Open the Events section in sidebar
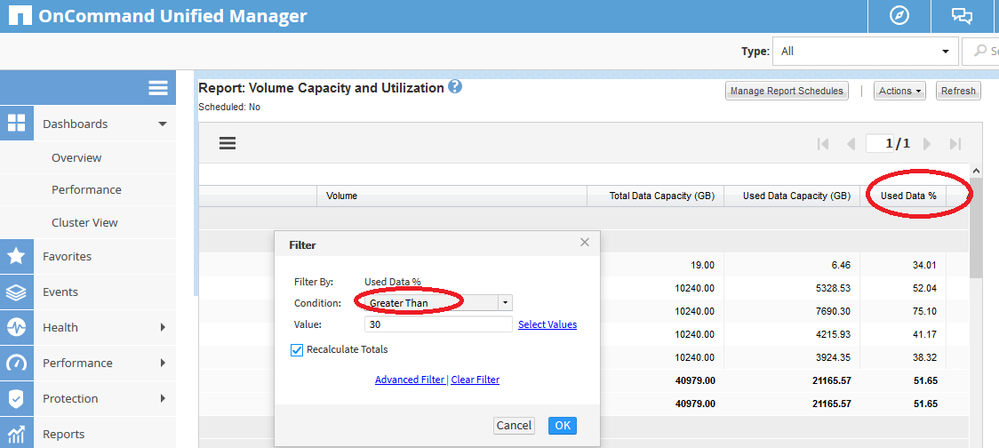 click(x=60, y=292)
